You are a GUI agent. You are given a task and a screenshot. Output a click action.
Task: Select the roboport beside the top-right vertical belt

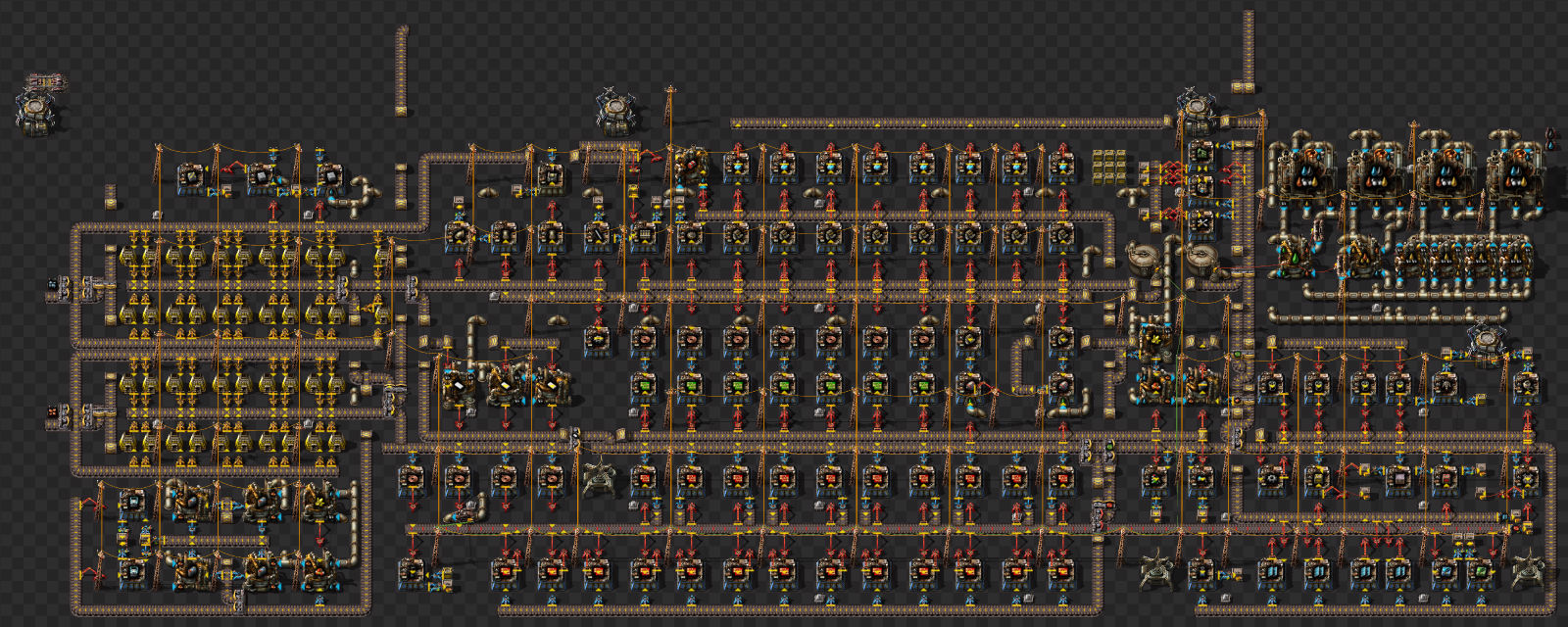coord(1198,111)
